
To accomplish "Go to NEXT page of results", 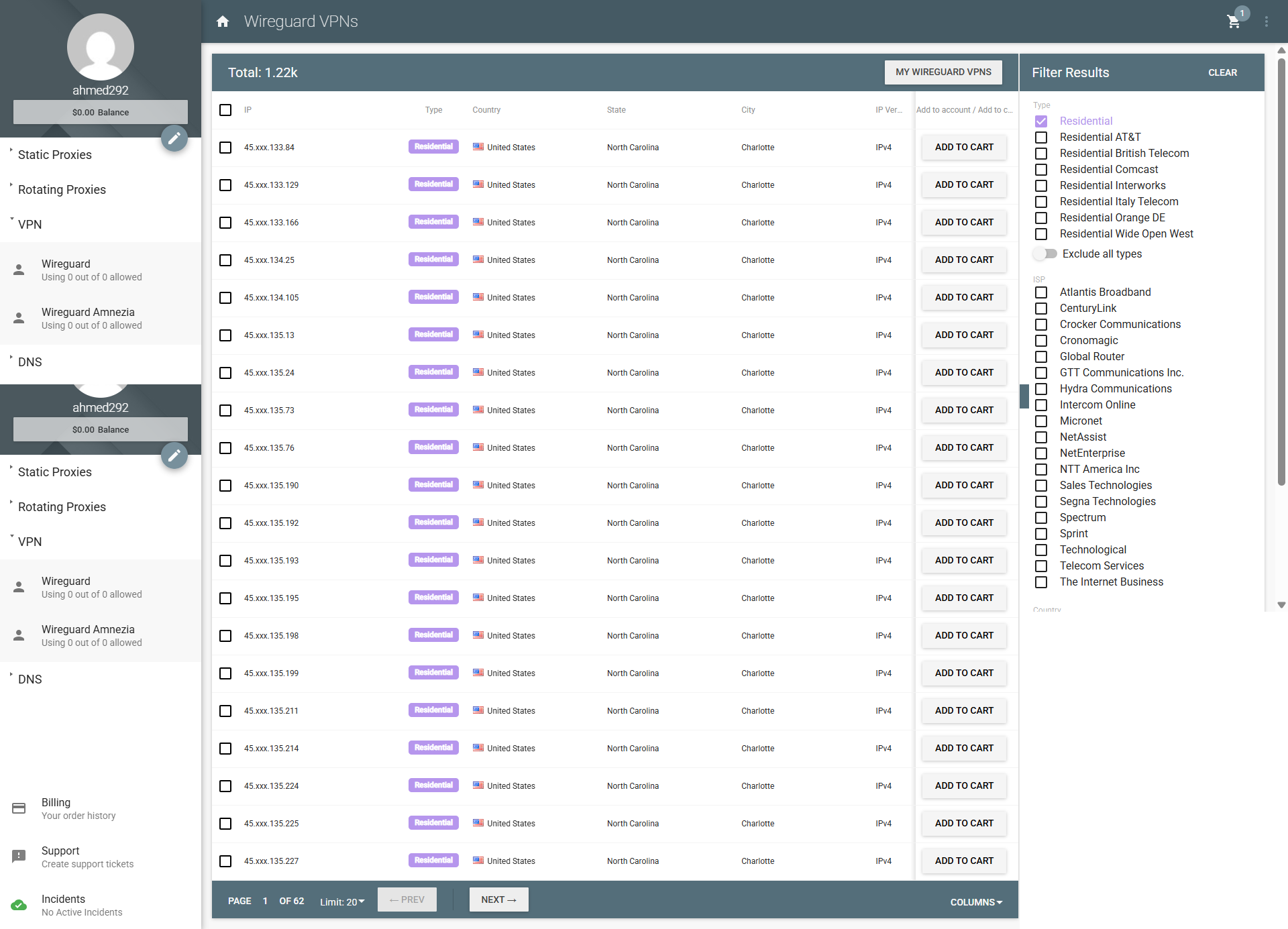I will tap(498, 899).
